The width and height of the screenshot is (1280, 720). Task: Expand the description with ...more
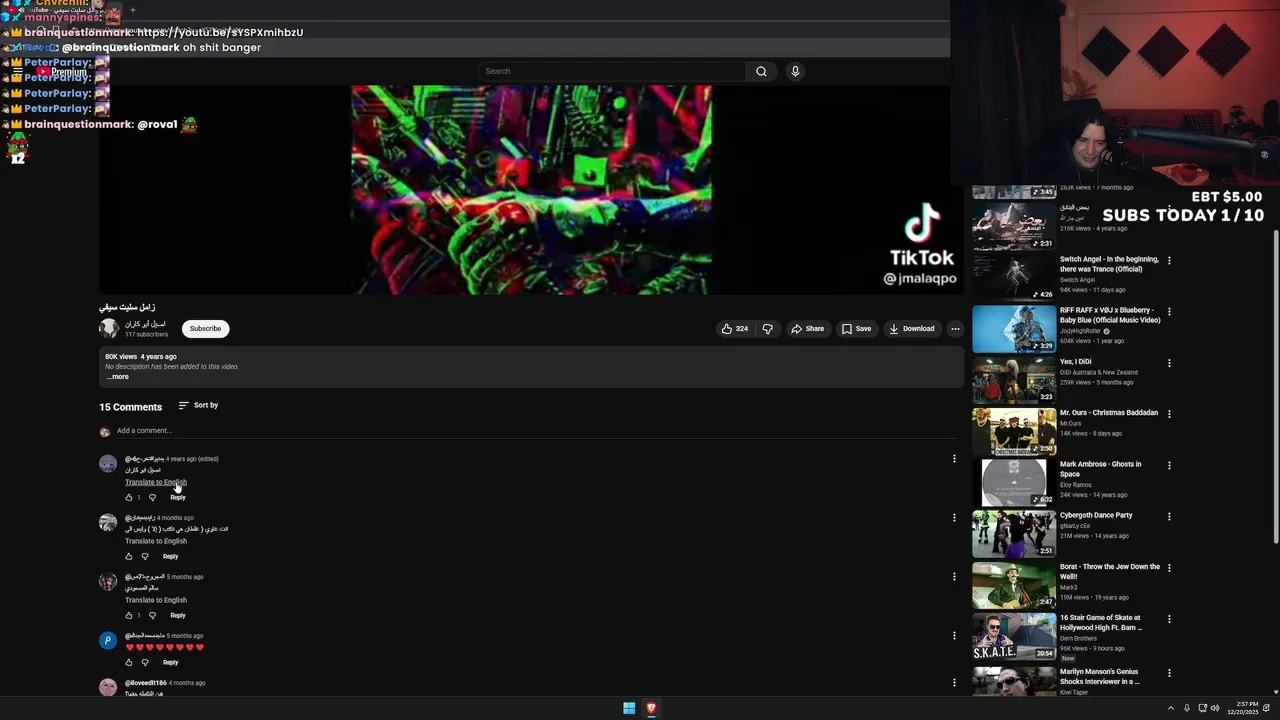[x=118, y=377]
